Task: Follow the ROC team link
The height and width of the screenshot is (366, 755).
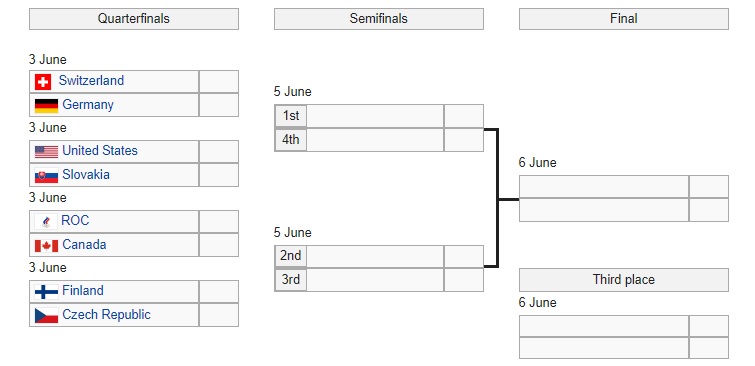Action: click(x=75, y=221)
